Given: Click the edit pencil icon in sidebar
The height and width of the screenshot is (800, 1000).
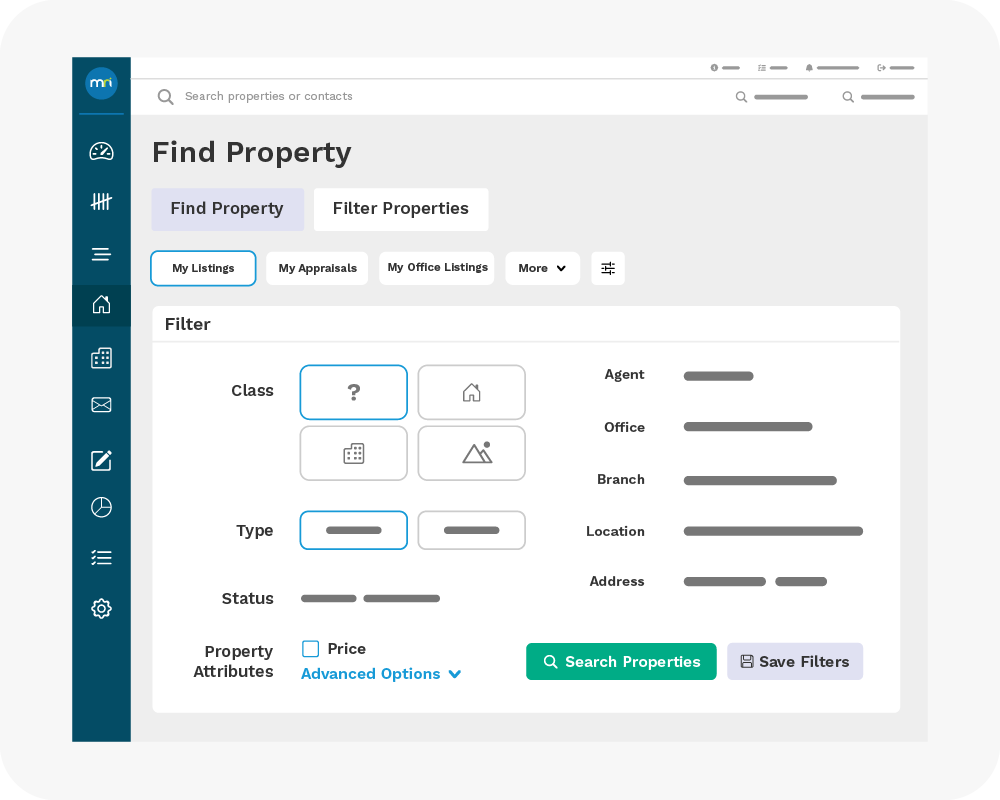Looking at the screenshot, I should click(101, 460).
